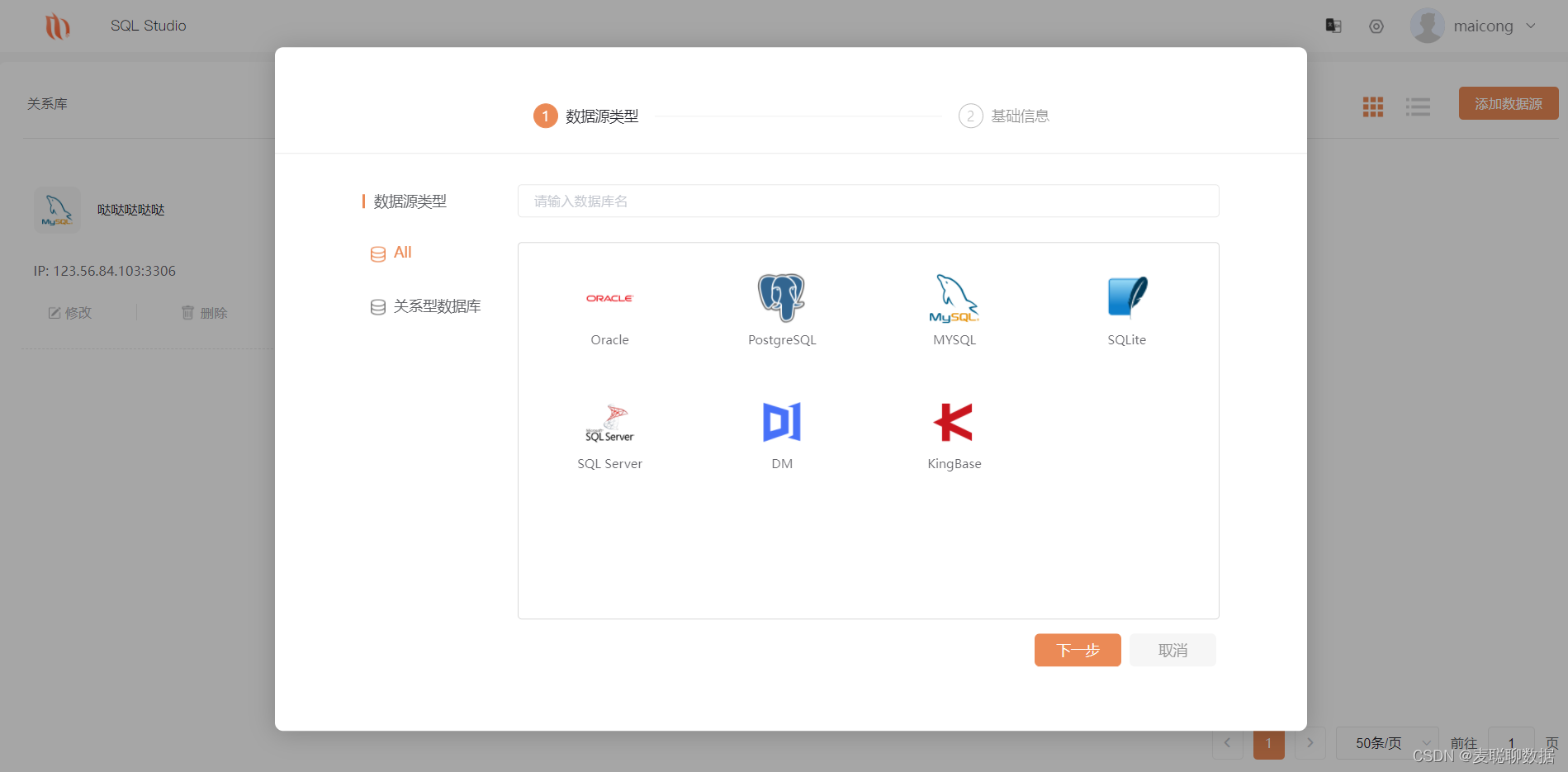This screenshot has width=1568, height=772.
Task: Click the trash icon beside 删除
Action: click(187, 313)
